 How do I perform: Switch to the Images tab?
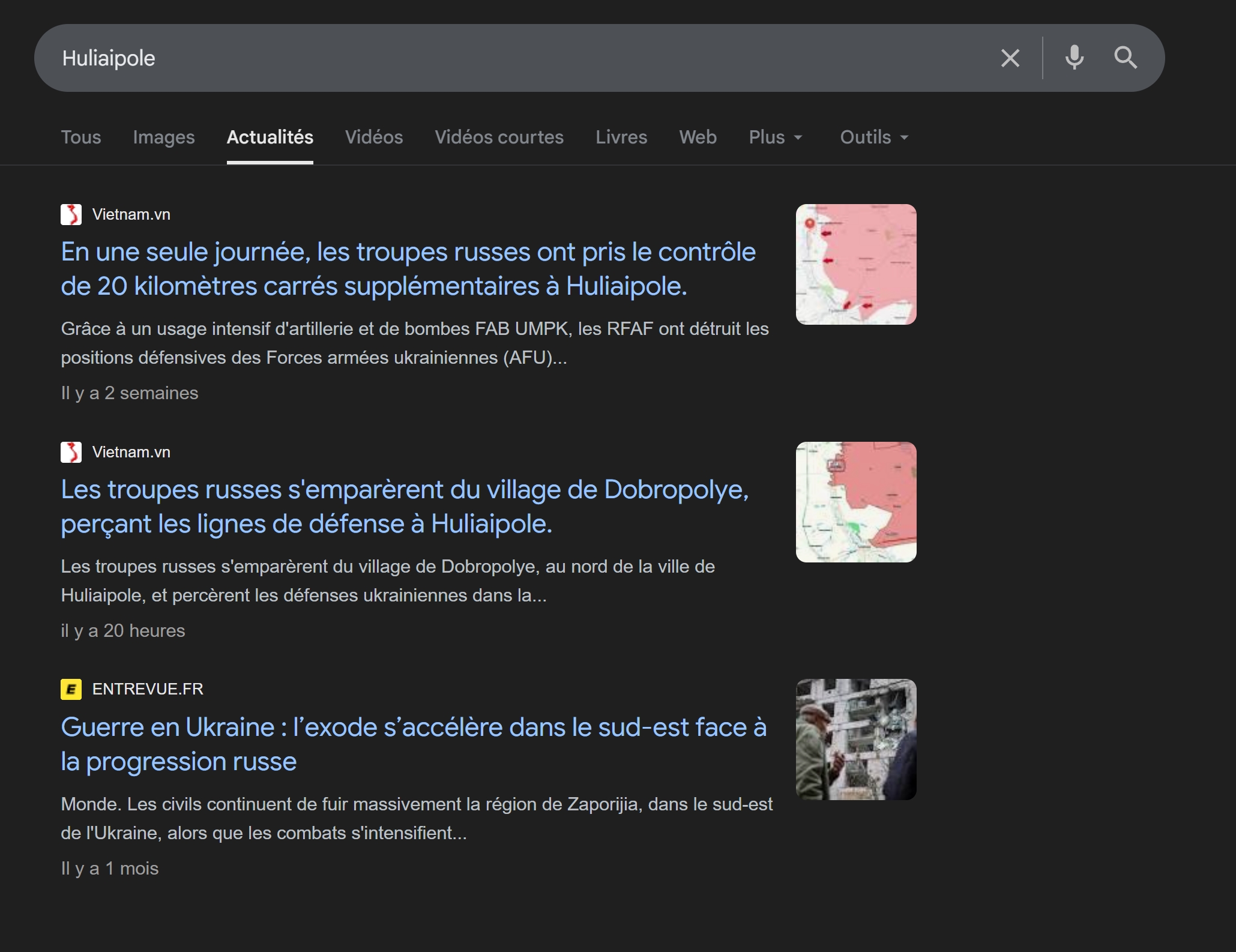tap(164, 137)
